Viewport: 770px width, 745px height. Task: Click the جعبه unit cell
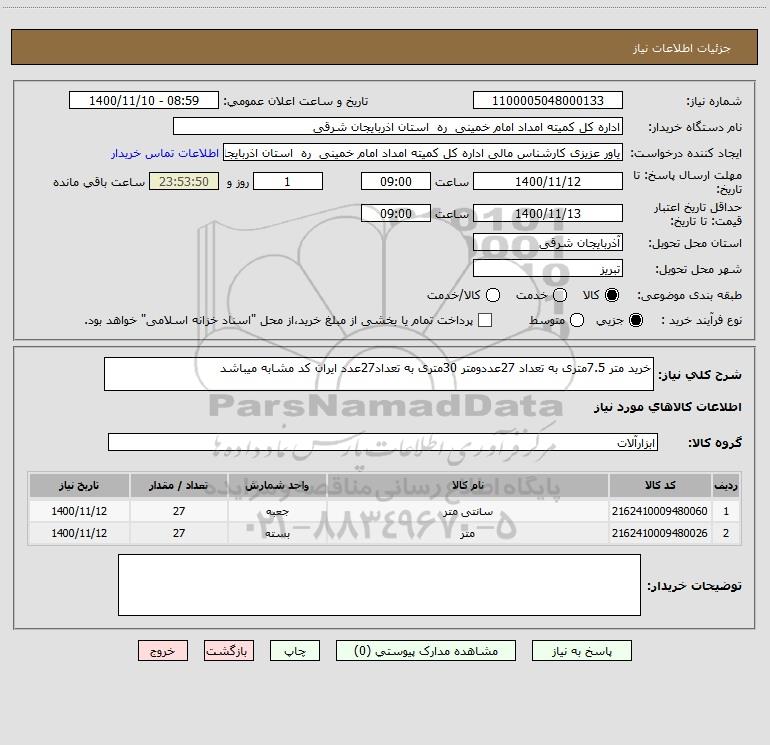click(x=277, y=511)
